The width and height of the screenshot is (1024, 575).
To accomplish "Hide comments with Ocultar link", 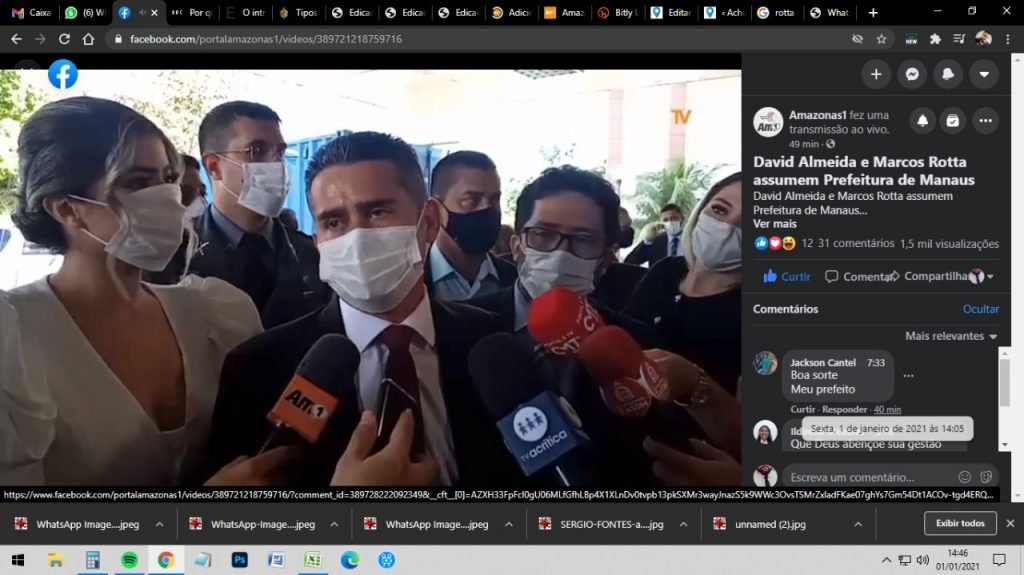I will pyautogui.click(x=980, y=309).
